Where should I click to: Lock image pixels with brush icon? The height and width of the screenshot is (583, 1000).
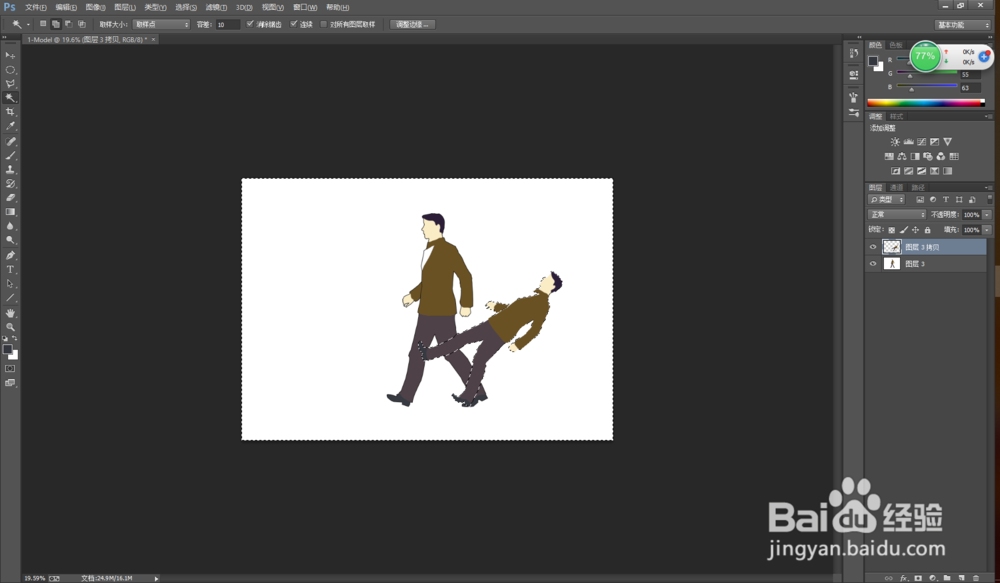904,230
